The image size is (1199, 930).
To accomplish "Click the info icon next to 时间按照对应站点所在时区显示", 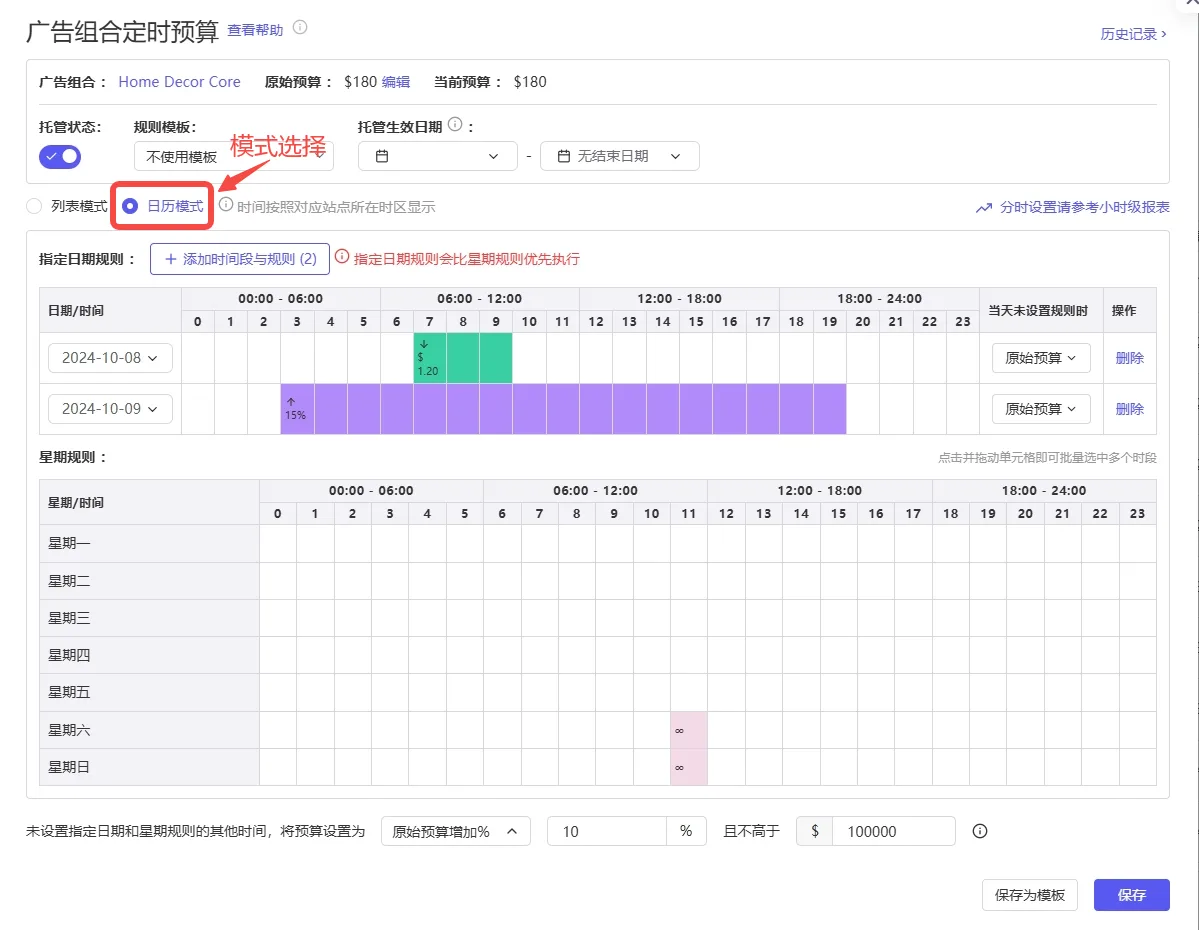I will click(x=226, y=205).
